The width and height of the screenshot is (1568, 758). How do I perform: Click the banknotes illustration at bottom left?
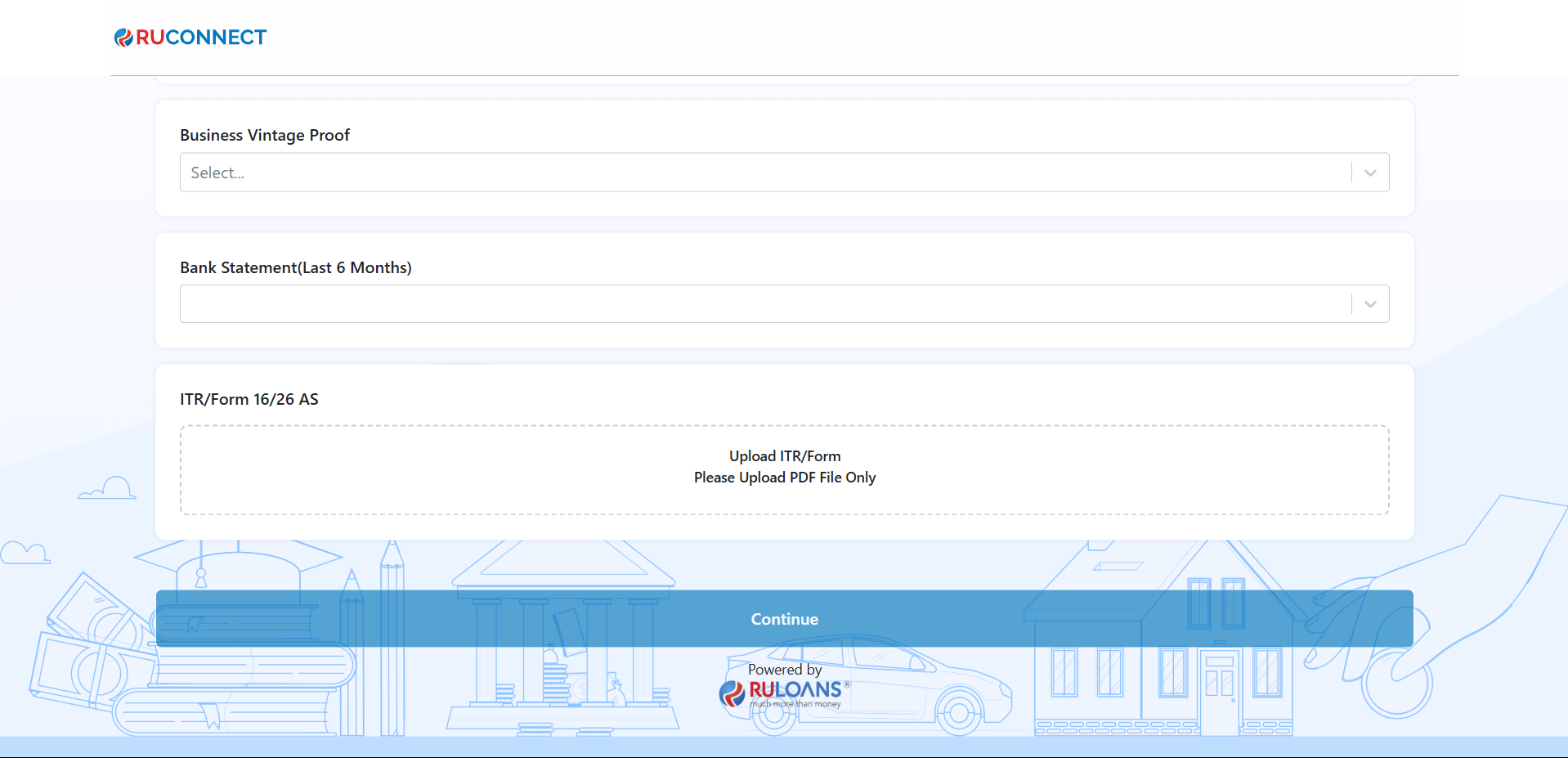pos(82,654)
